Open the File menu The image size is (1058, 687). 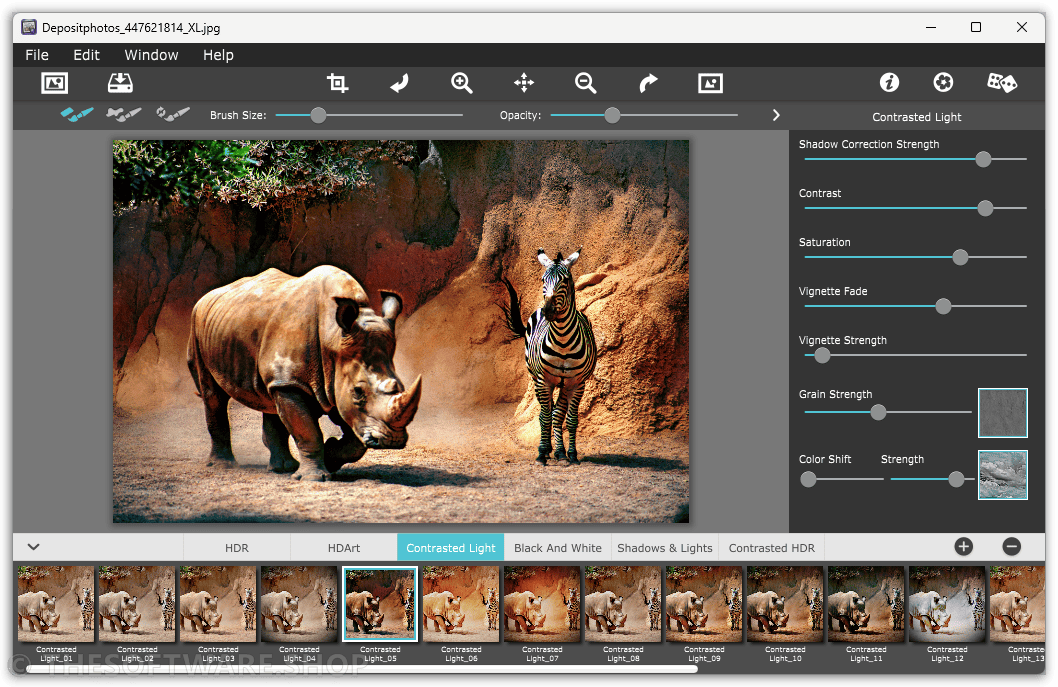[x=37, y=55]
